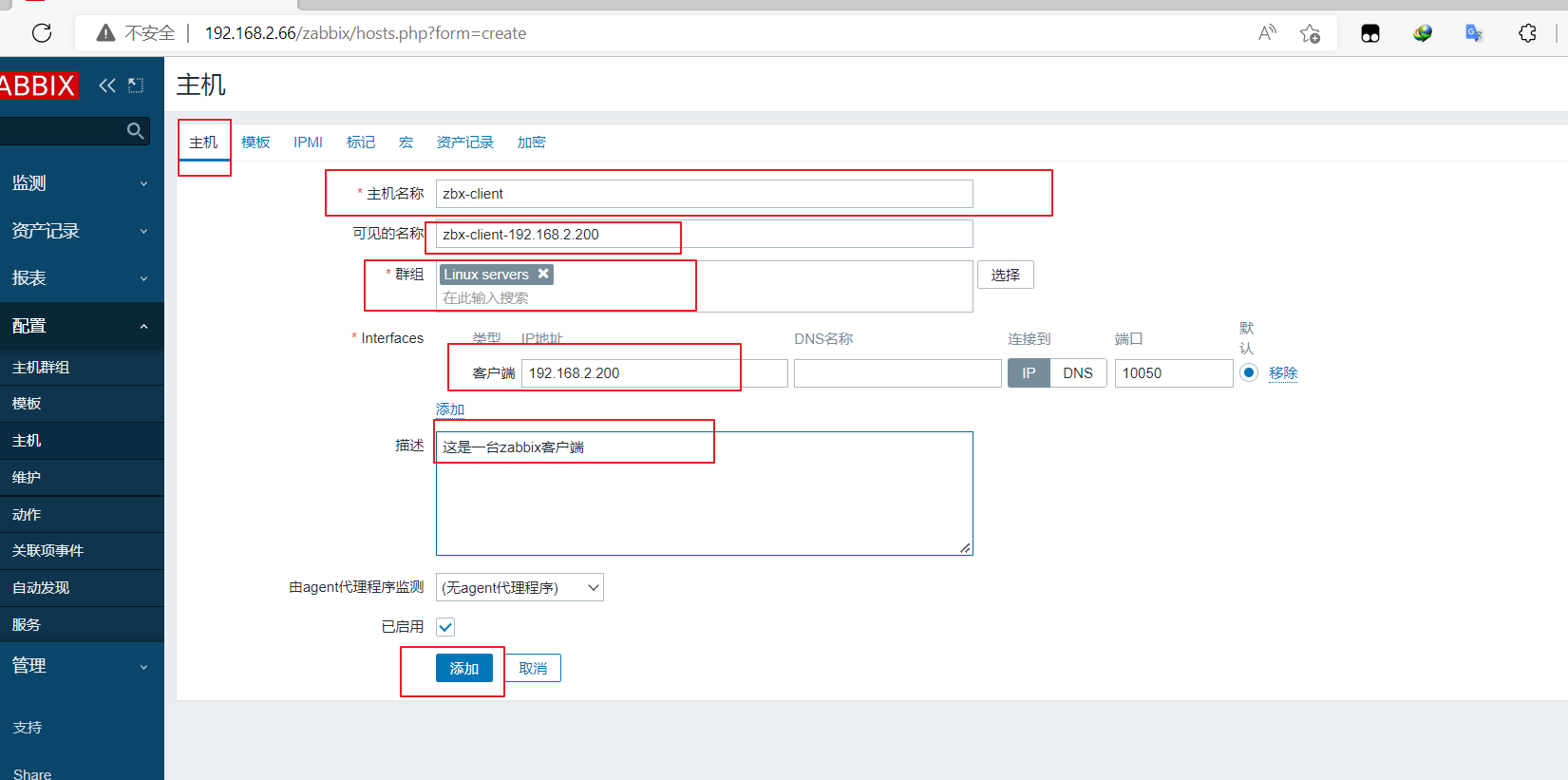This screenshot has height=780, width=1568.
Task: Click the blue 添加 submit button
Action: click(464, 668)
